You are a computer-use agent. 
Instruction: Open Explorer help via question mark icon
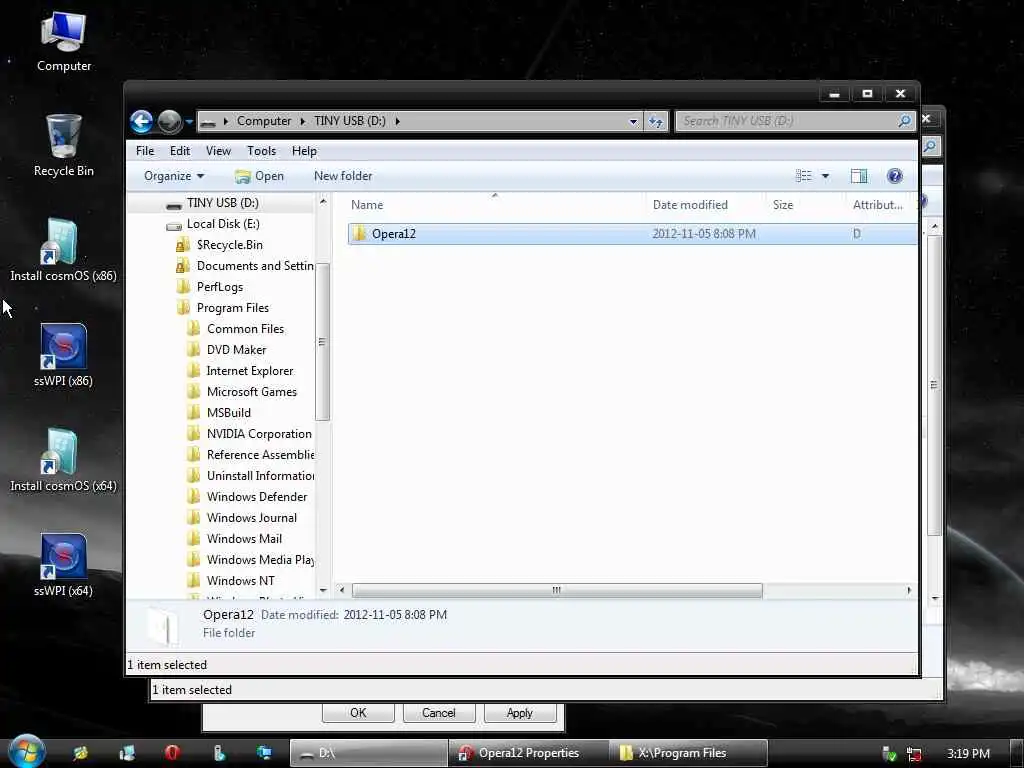tap(895, 176)
